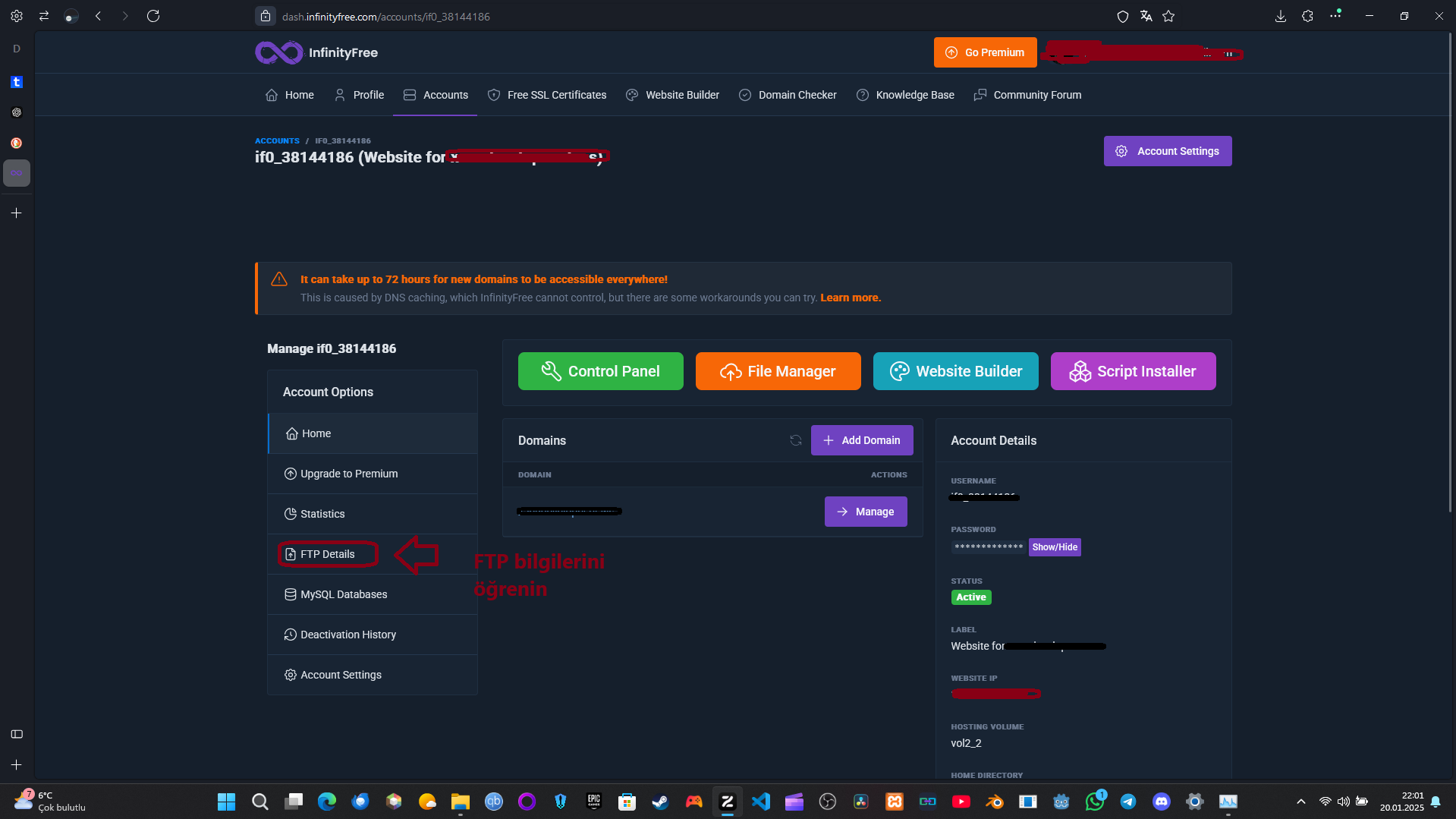Open Blender from the taskbar

pyautogui.click(x=995, y=802)
